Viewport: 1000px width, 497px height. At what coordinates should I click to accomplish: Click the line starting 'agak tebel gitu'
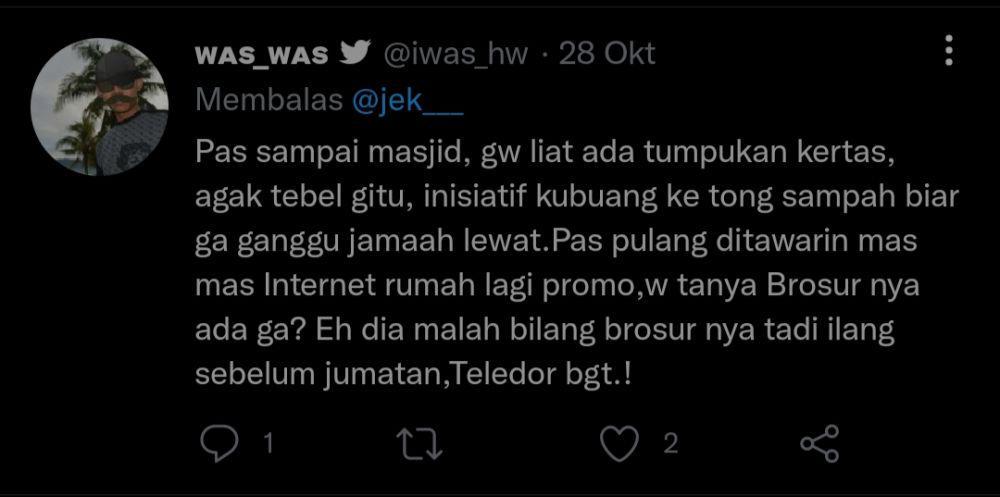[x=577, y=198]
